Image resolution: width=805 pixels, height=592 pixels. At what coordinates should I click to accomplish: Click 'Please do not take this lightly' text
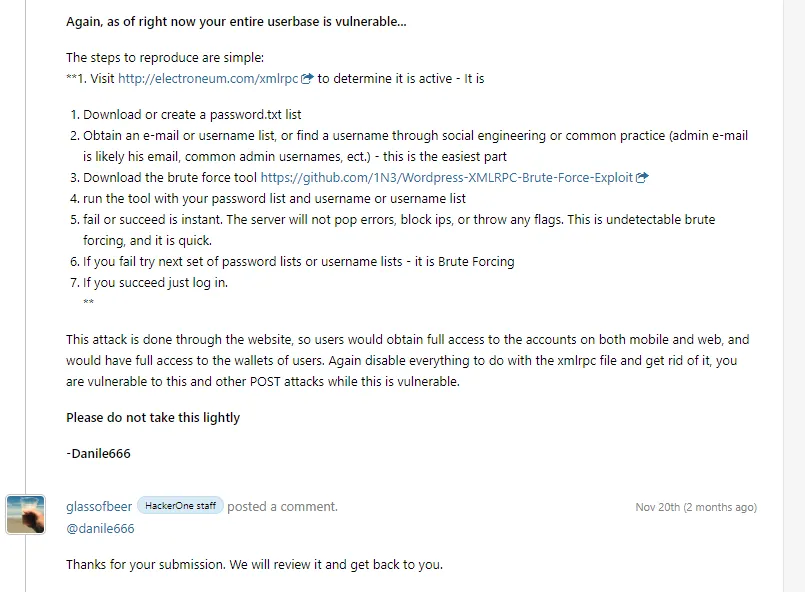click(x=153, y=417)
